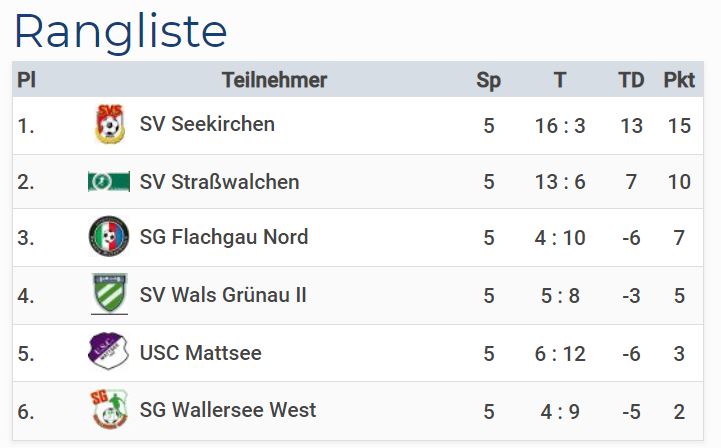This screenshot has width=721, height=448.
Task: Click the Pl column header
Action: pyautogui.click(x=27, y=81)
